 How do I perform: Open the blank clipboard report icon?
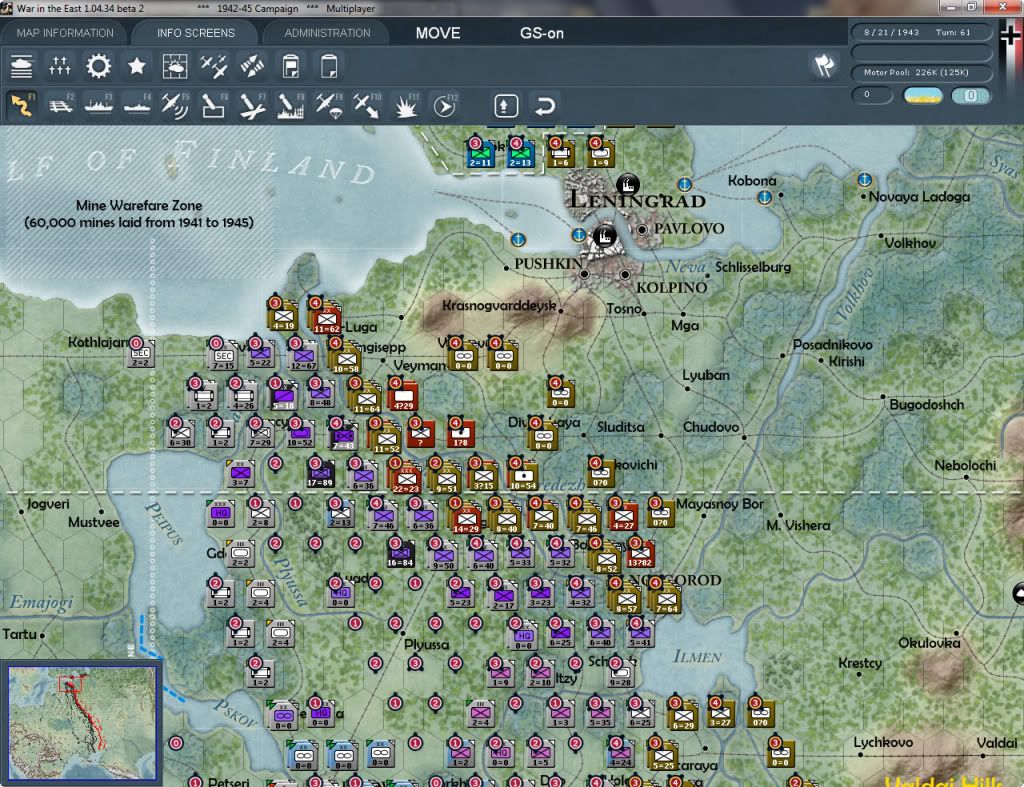[x=329, y=66]
